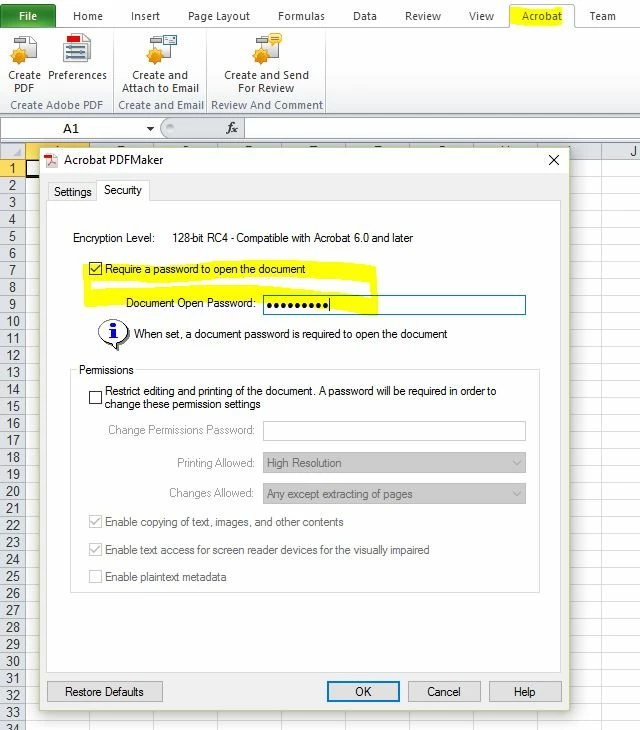Select the Security tab in PDFMaker

(122, 190)
